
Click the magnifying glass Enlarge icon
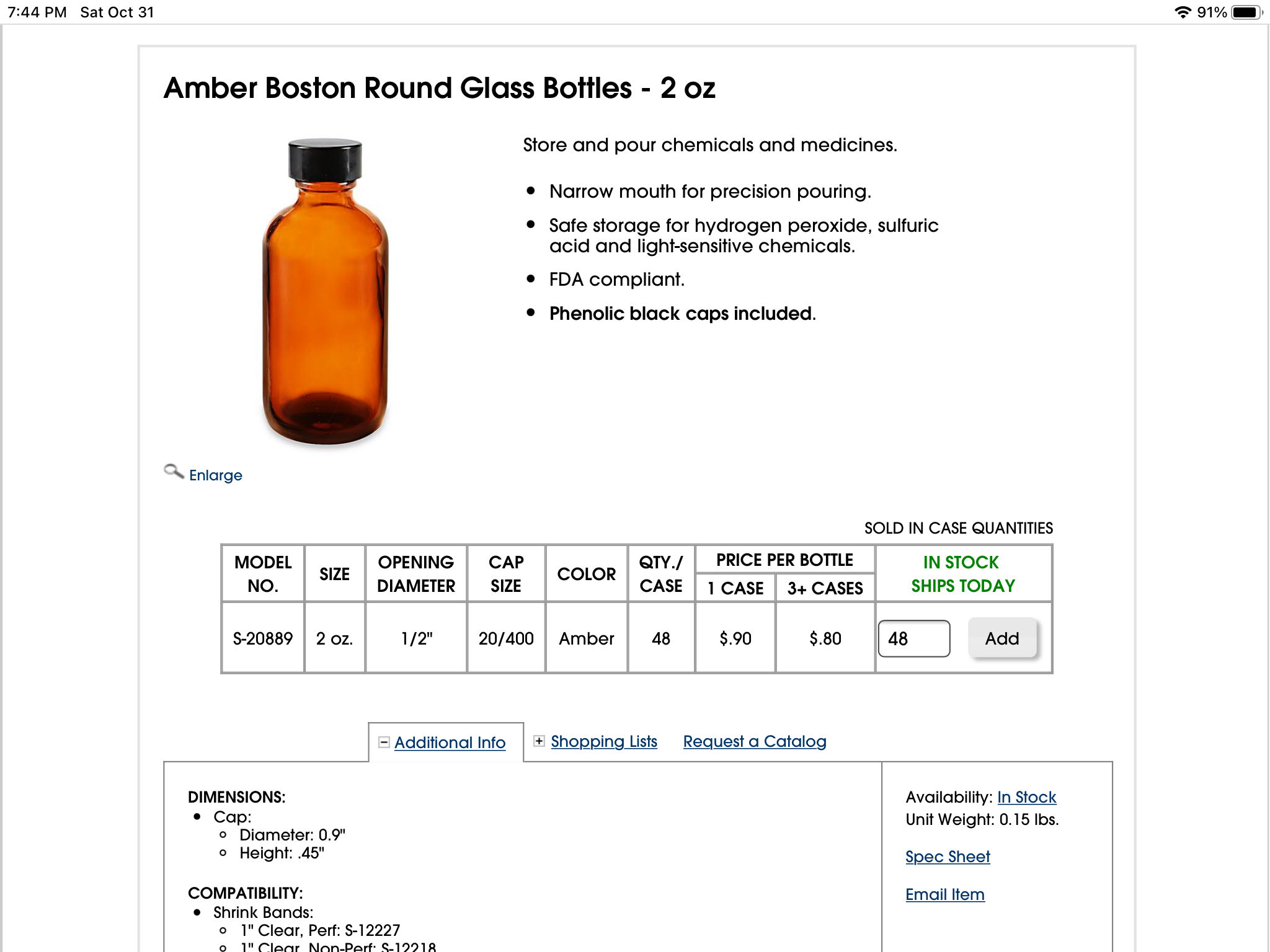point(173,472)
